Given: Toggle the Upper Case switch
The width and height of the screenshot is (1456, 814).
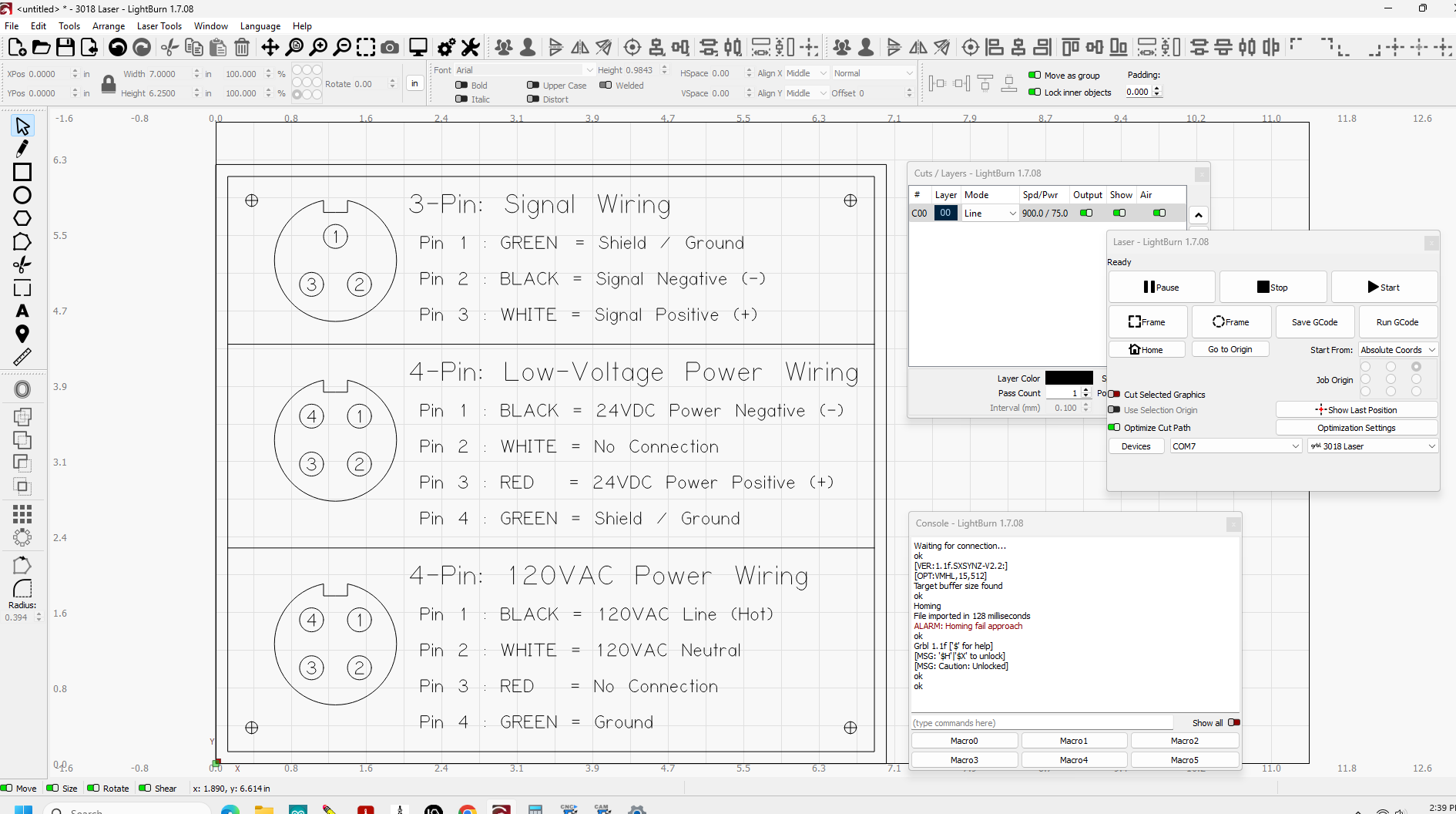Looking at the screenshot, I should pos(533,86).
